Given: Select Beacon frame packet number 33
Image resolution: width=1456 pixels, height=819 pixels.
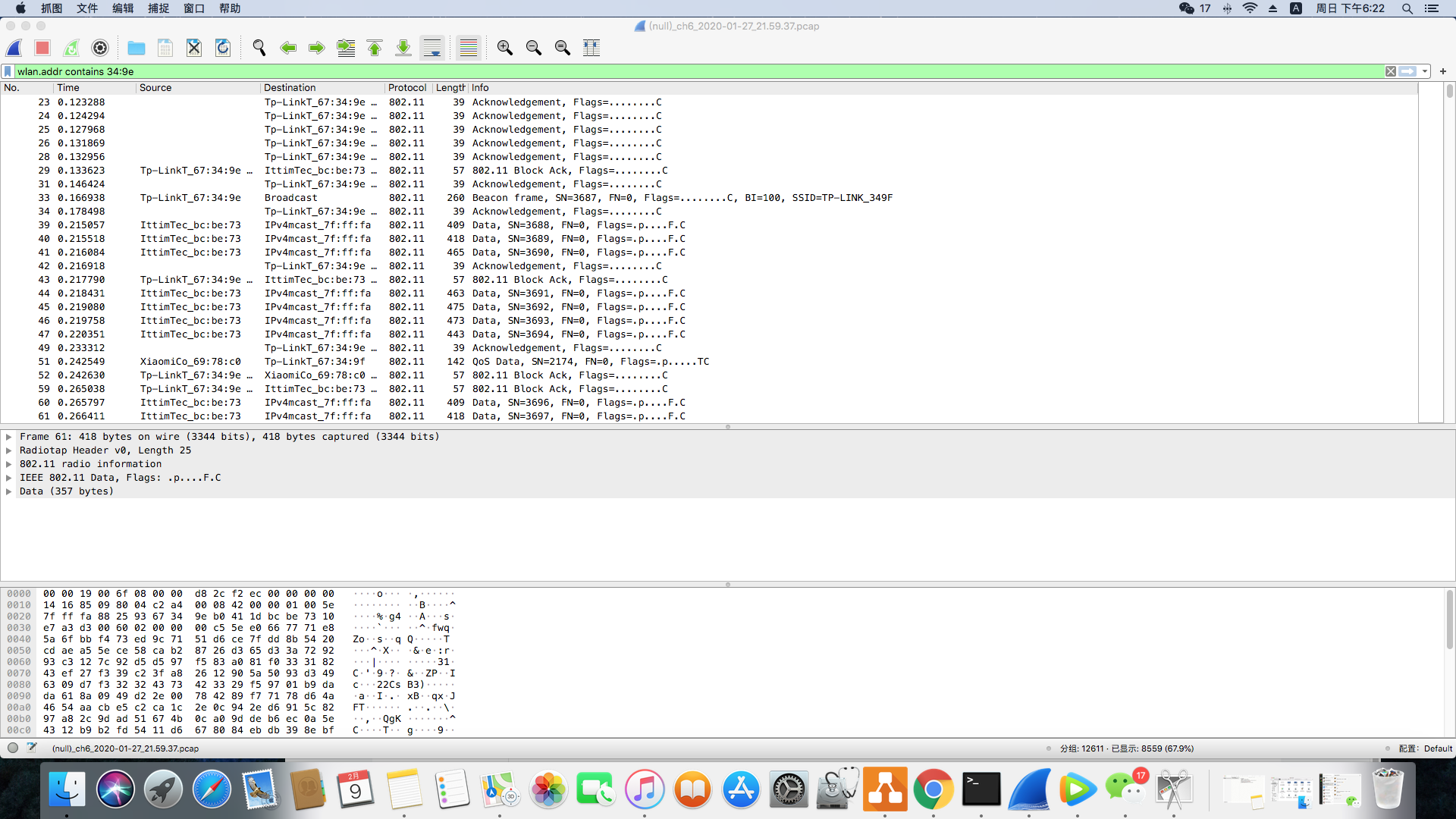Looking at the screenshot, I should click(x=455, y=198).
